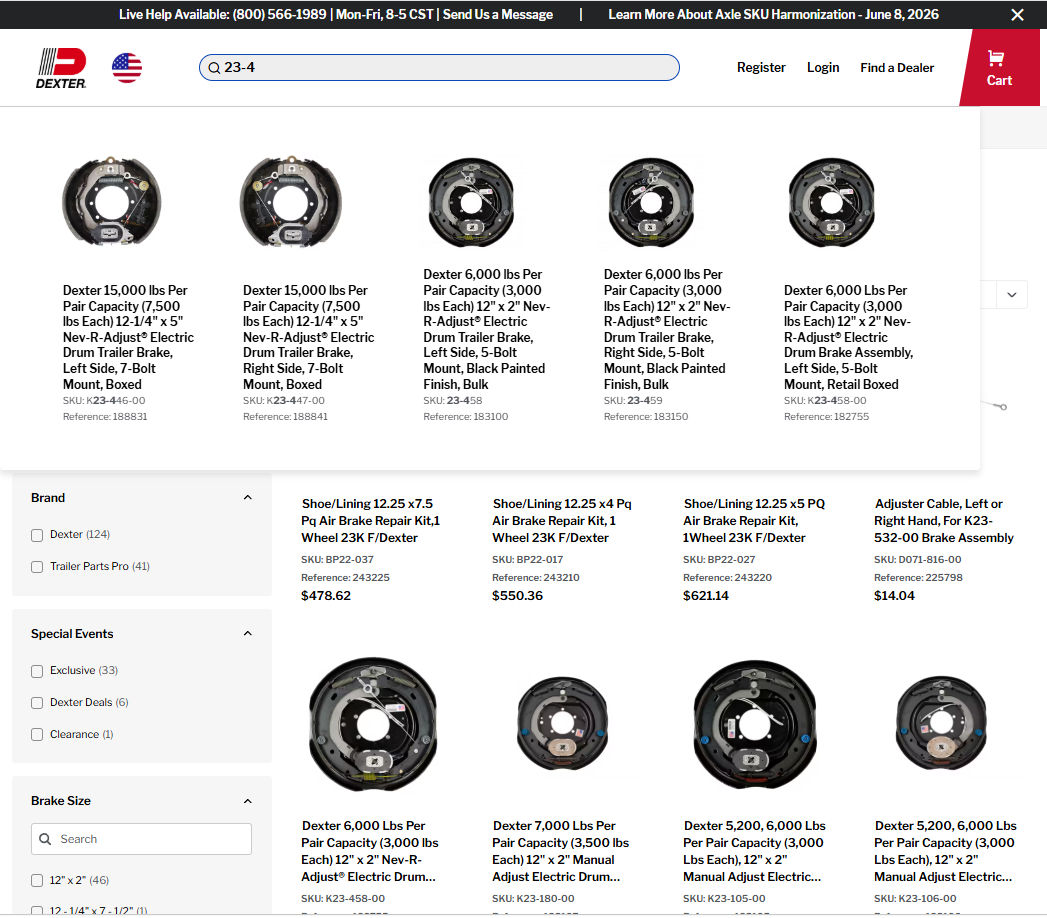1047x918 pixels.
Task: Click Send Us a Message link
Action: click(x=497, y=15)
